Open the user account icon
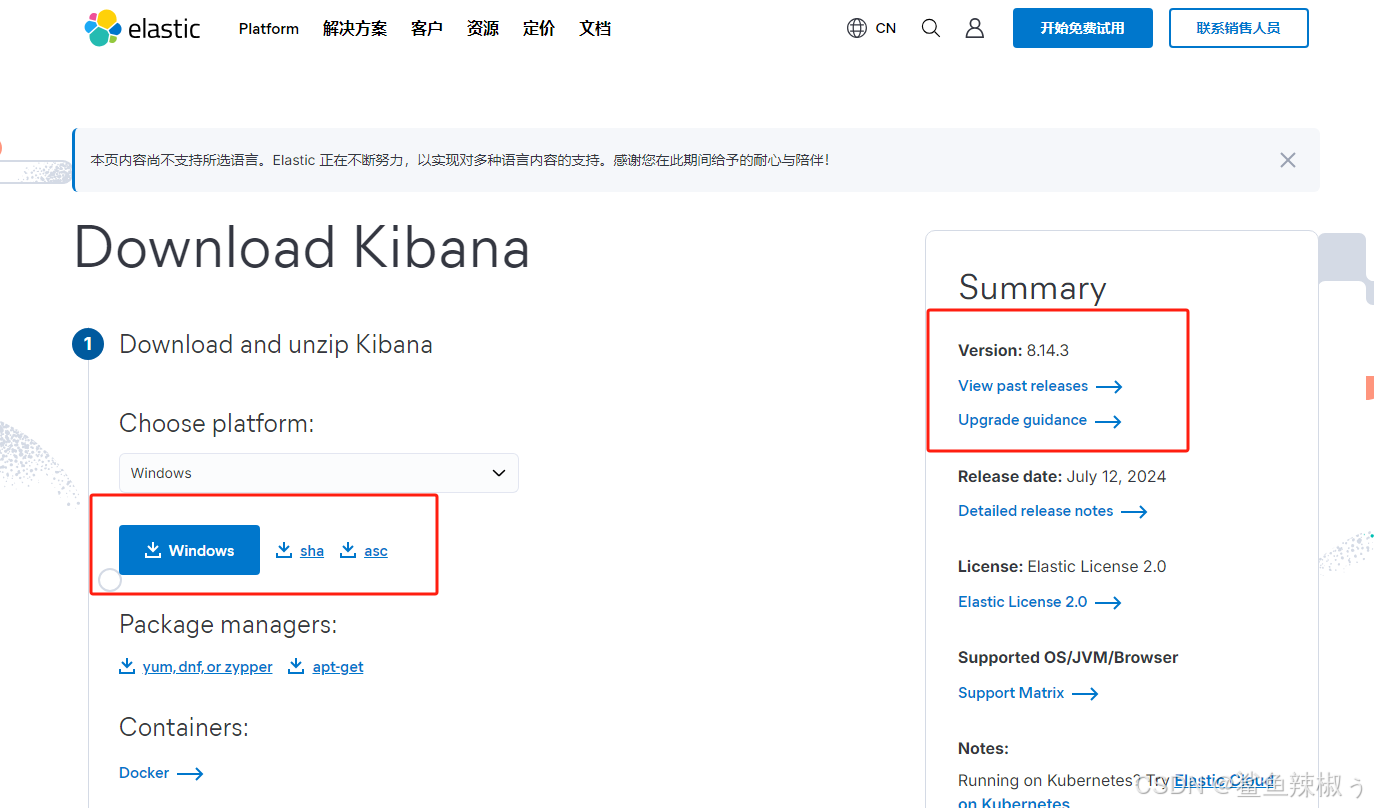1374x808 pixels. [x=975, y=28]
